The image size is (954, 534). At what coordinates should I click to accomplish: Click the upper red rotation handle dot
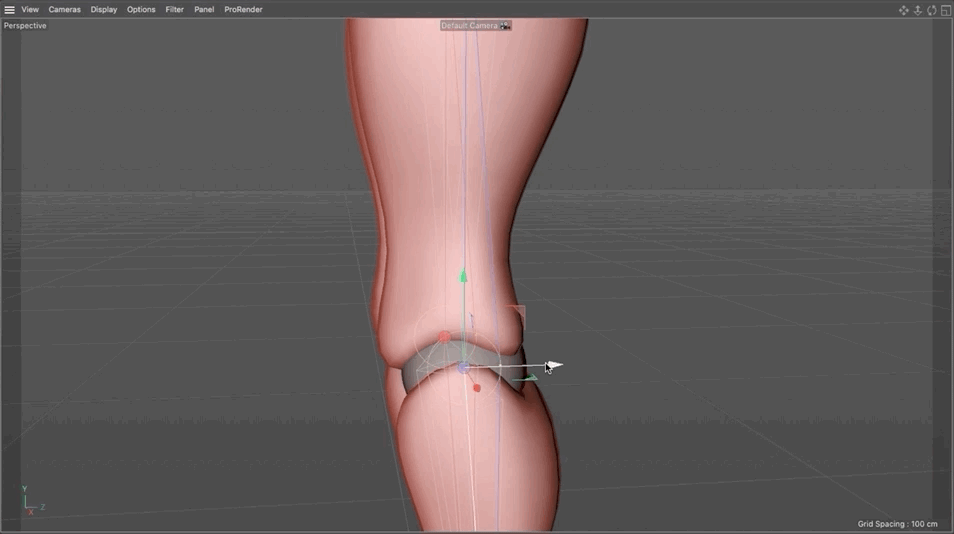tap(445, 337)
